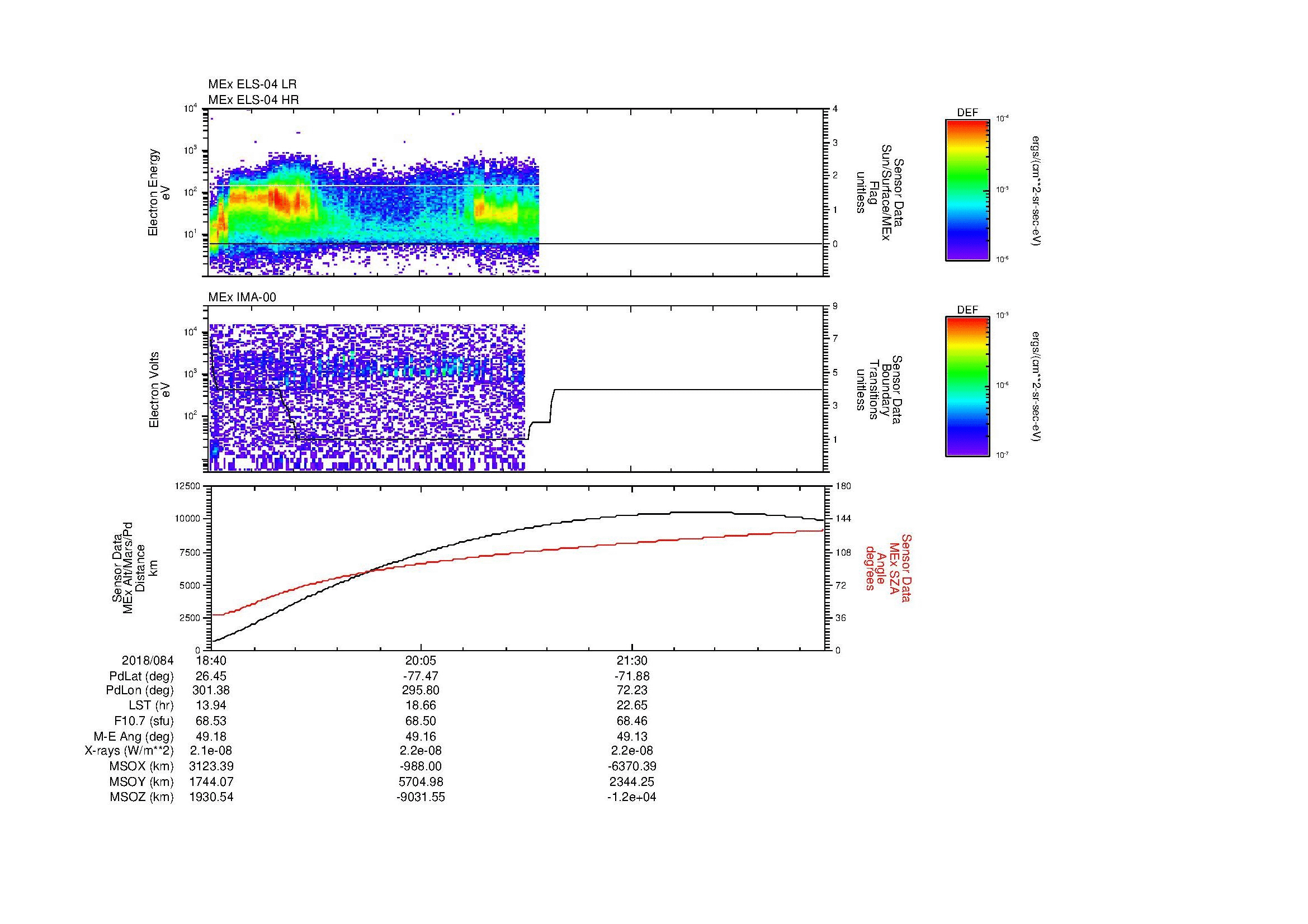Click the M-E Ang value 49.13
The width and height of the screenshot is (1308, 924).
click(632, 736)
